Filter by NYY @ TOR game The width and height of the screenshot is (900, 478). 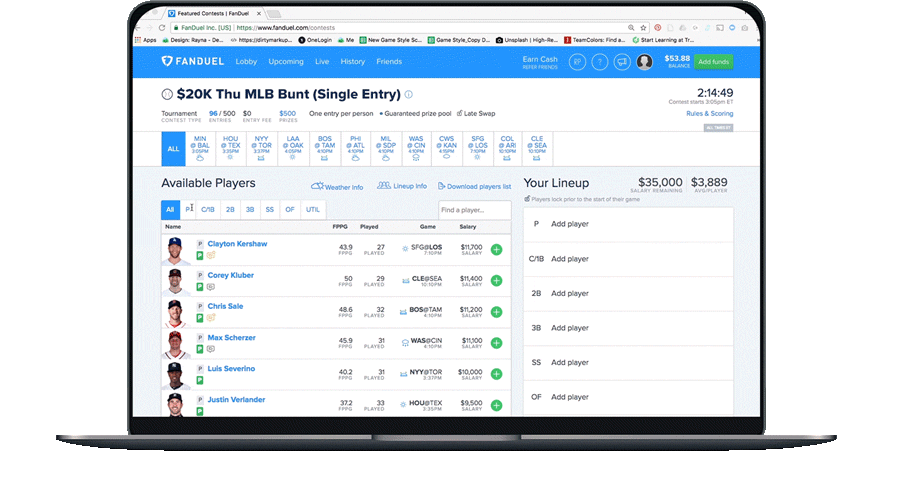tap(262, 149)
